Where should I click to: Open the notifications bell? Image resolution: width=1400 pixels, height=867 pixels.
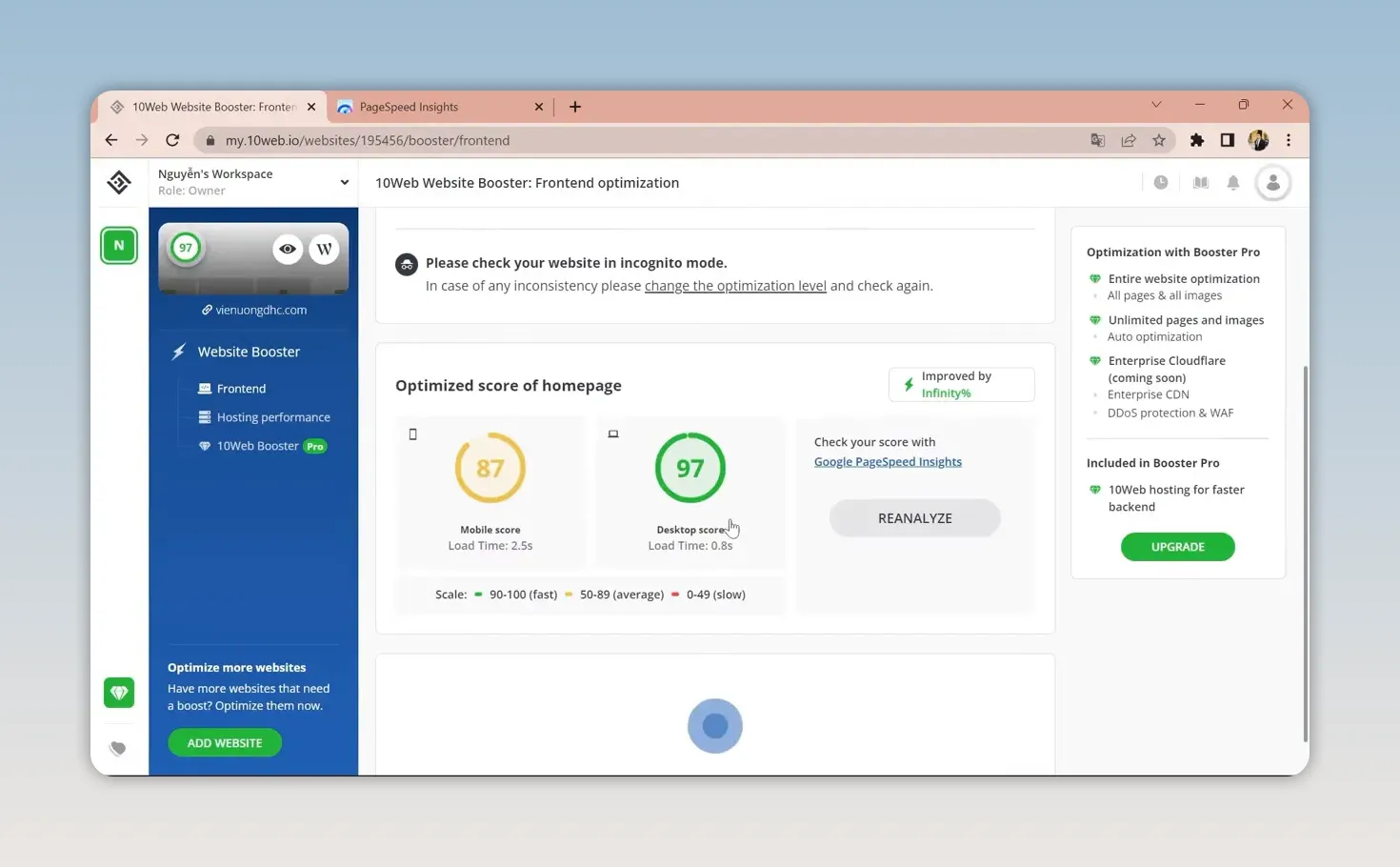(x=1233, y=182)
